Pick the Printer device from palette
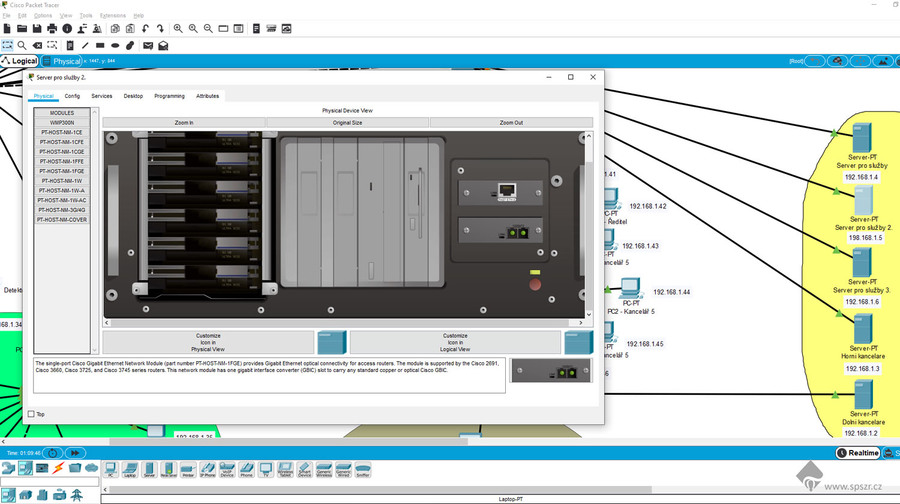 [x=188, y=470]
